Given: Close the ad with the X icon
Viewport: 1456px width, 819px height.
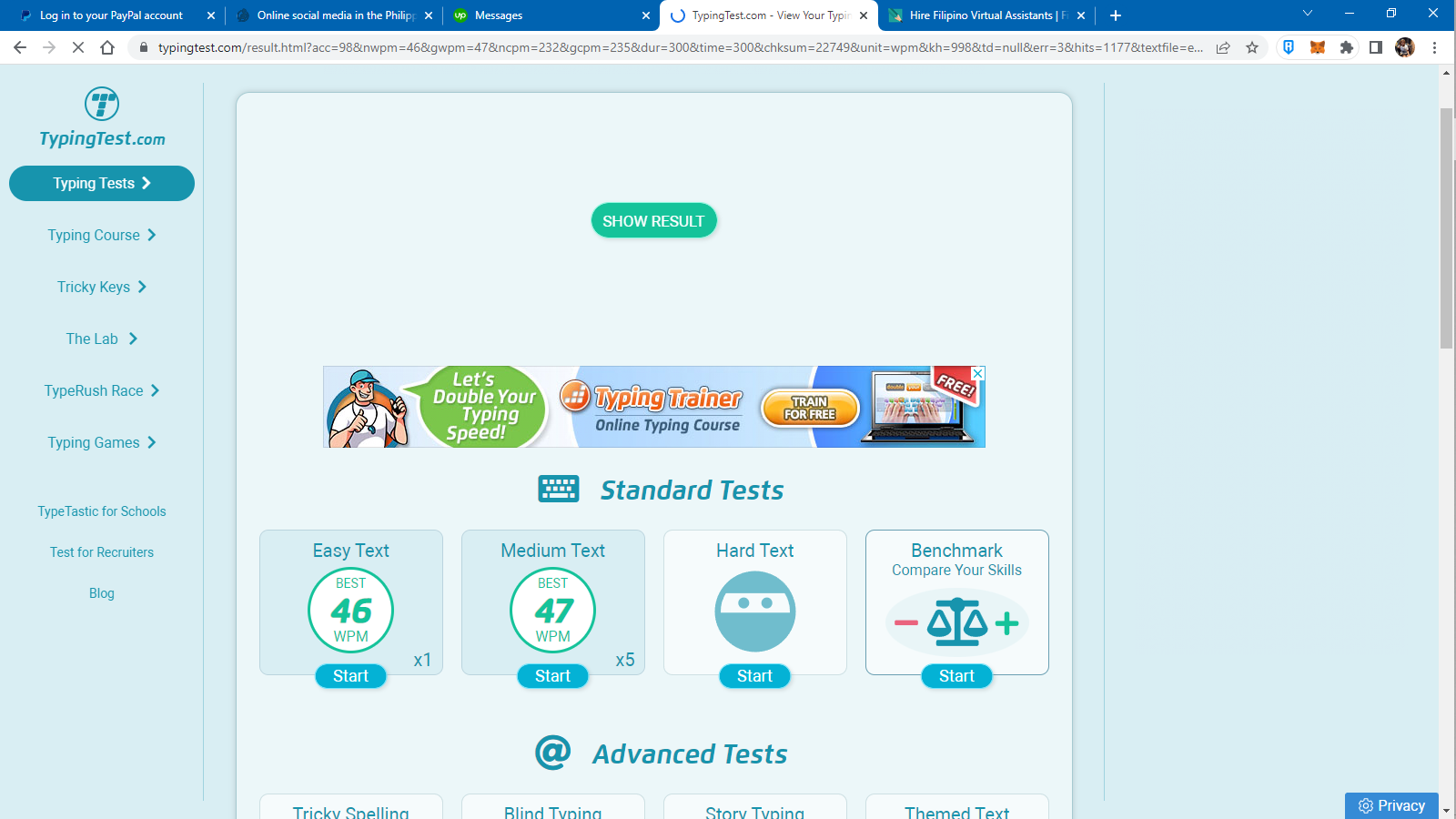Looking at the screenshot, I should (x=978, y=373).
